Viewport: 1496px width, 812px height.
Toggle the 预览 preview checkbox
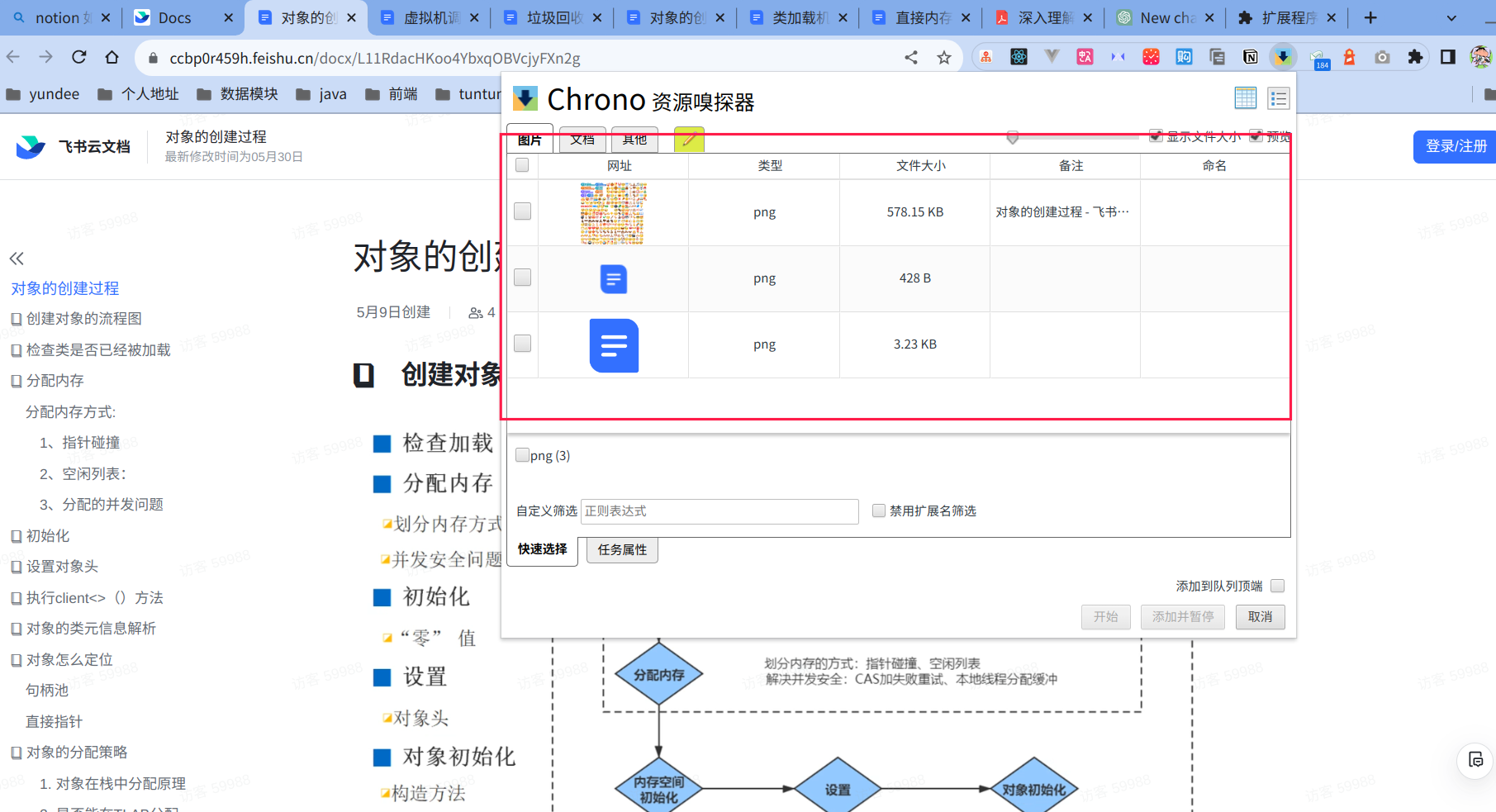(1256, 135)
